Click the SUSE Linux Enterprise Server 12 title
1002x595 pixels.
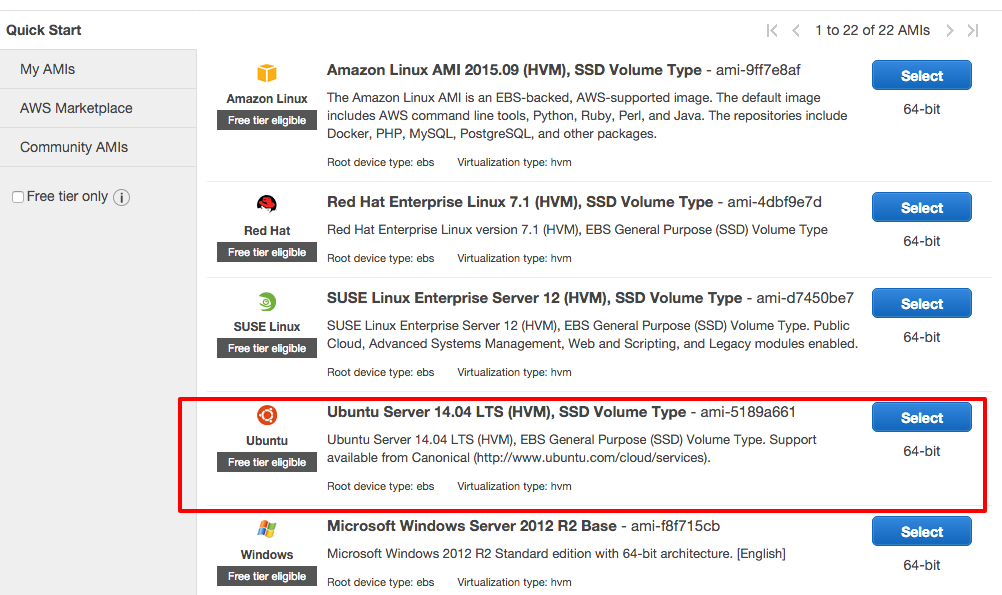point(534,298)
